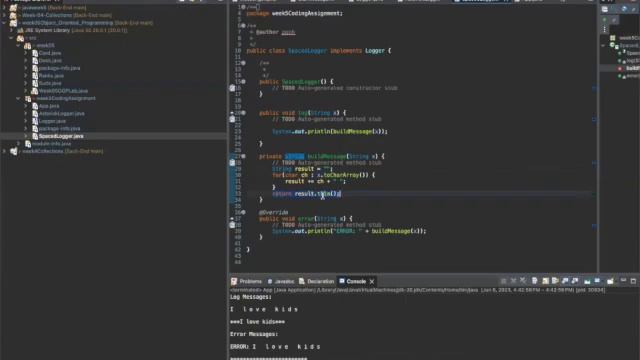640x360 pixels.
Task: Open AsteriskLogger.java in Package Explorer
Action: pyautogui.click(x=62, y=113)
